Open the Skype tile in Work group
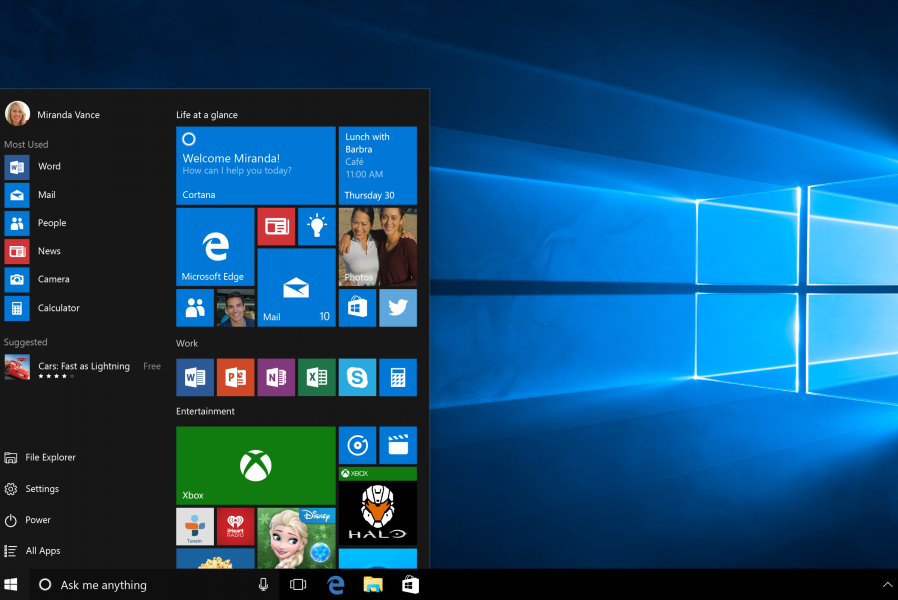Image resolution: width=898 pixels, height=600 pixels. pos(357,377)
